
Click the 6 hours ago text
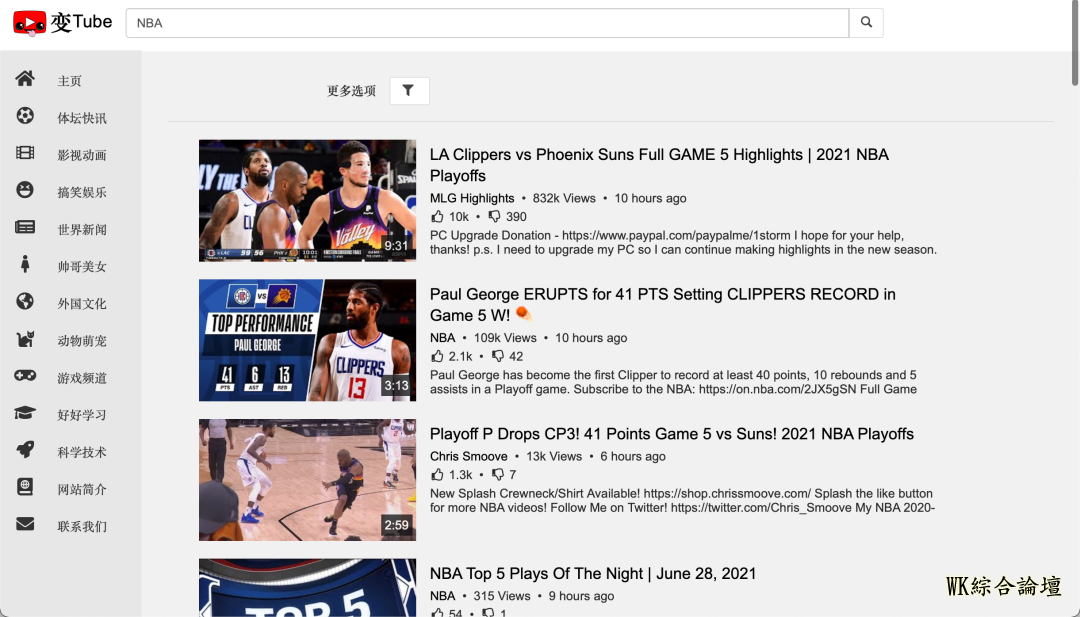point(633,457)
